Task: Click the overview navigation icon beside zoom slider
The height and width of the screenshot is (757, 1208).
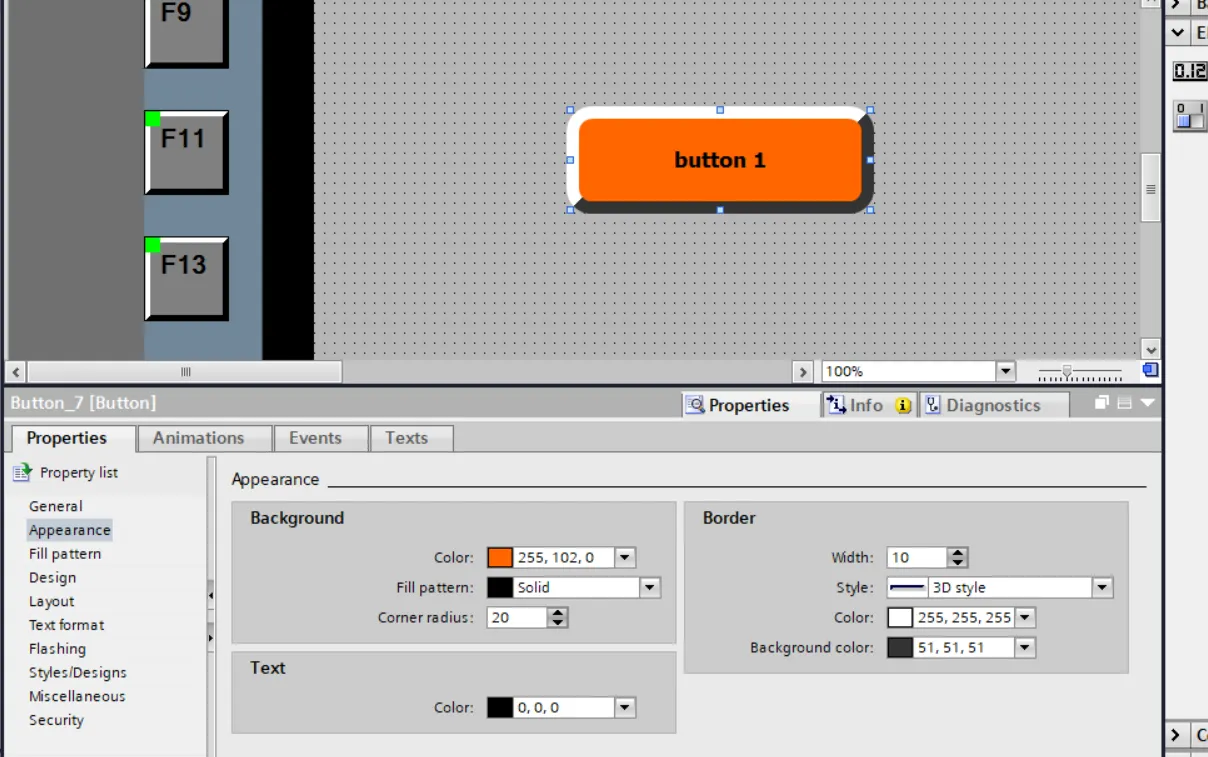Action: coord(1151,371)
